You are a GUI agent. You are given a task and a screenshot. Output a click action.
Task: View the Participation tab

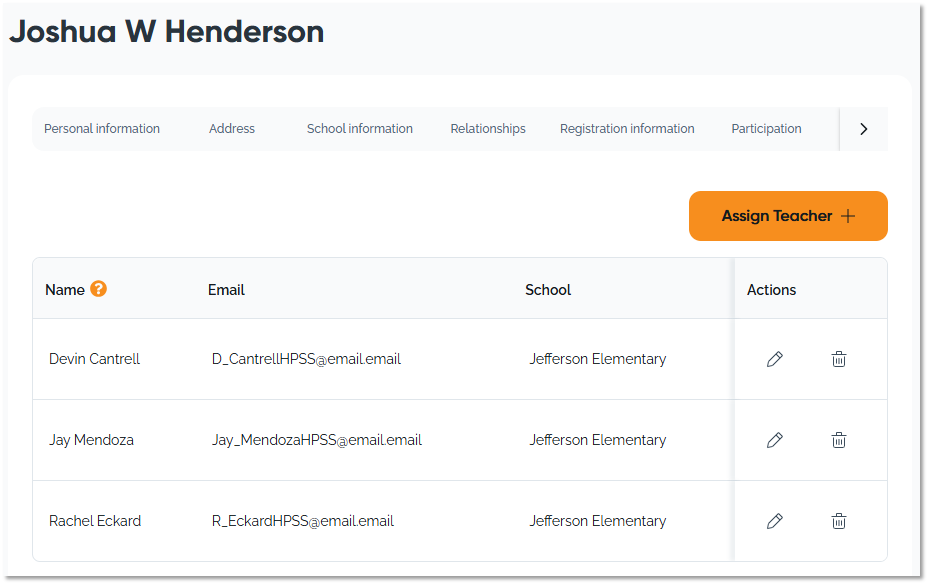[766, 129]
